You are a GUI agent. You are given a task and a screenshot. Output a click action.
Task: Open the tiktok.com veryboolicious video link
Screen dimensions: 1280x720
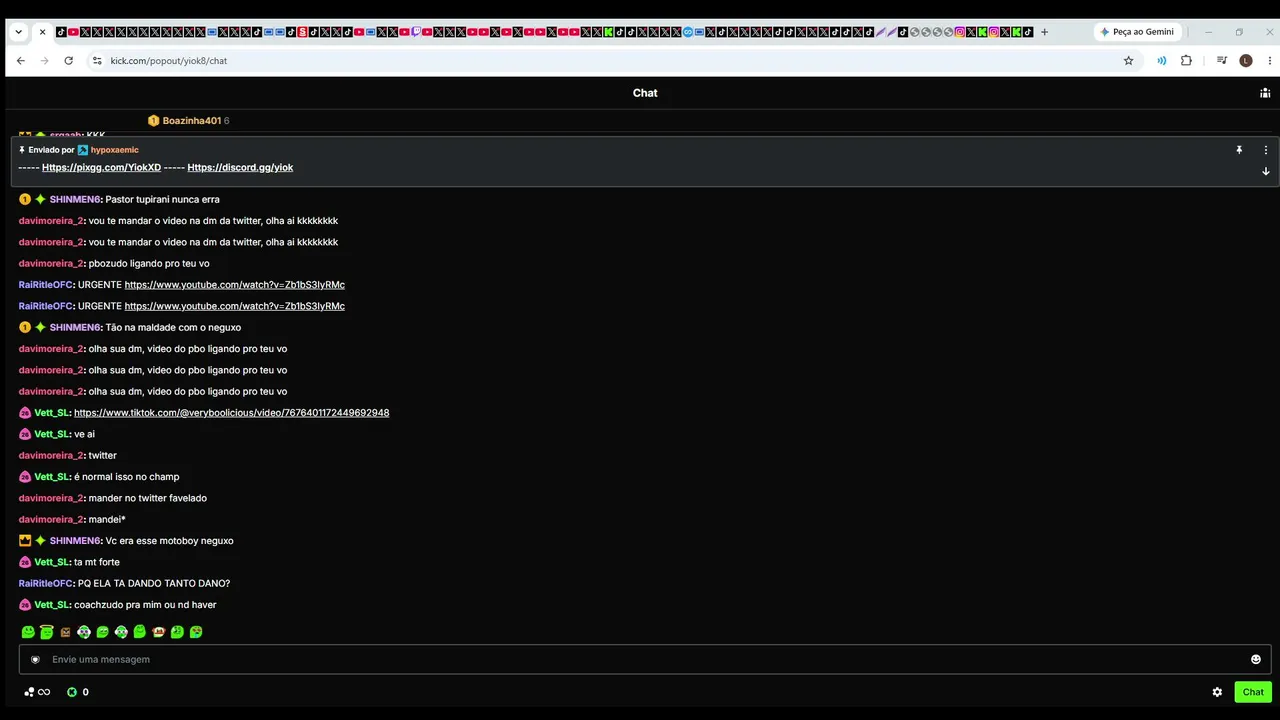231,413
